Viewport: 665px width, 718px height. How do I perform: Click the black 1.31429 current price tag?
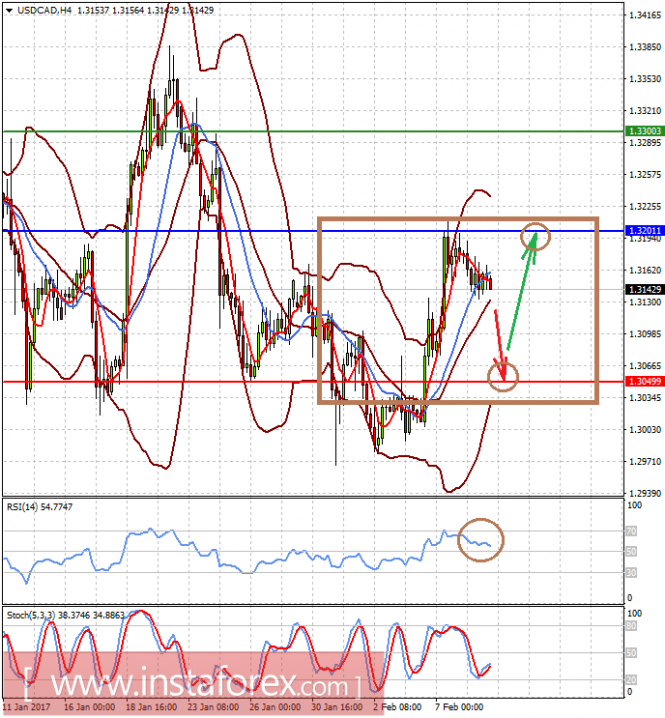tap(645, 289)
